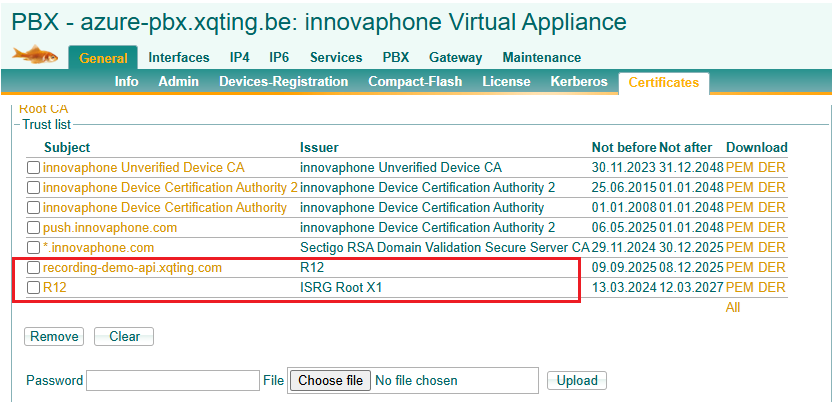Download R12 certificate as PEM
This screenshot has width=832, height=402.
tap(739, 288)
